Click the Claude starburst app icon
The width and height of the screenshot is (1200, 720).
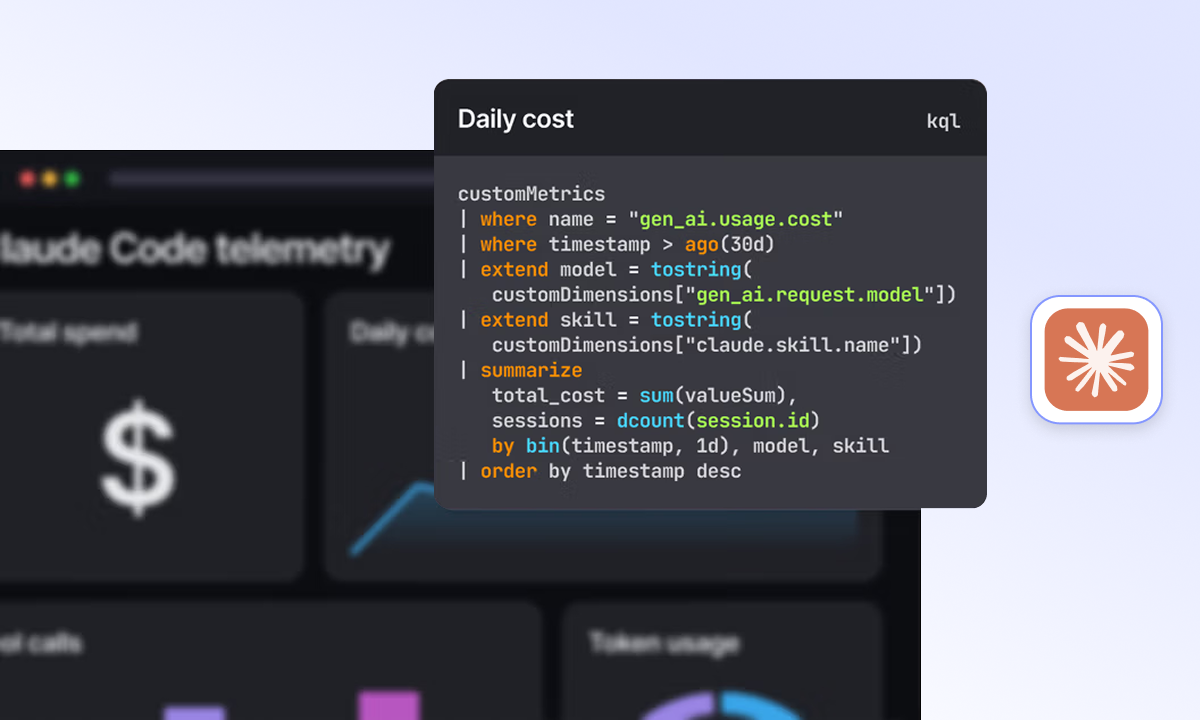(x=1096, y=359)
